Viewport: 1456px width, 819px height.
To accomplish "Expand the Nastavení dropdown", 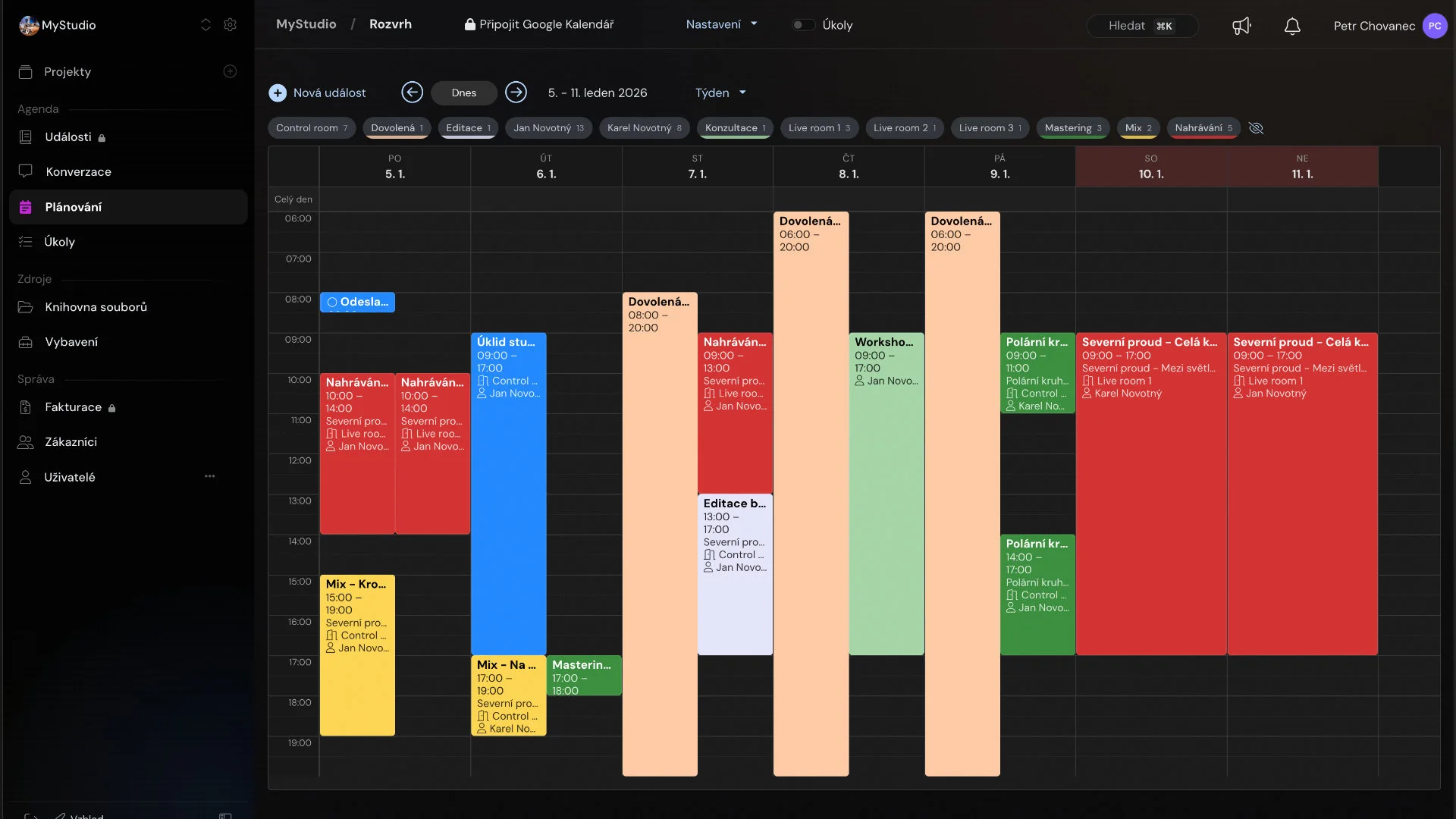I will pos(721,24).
